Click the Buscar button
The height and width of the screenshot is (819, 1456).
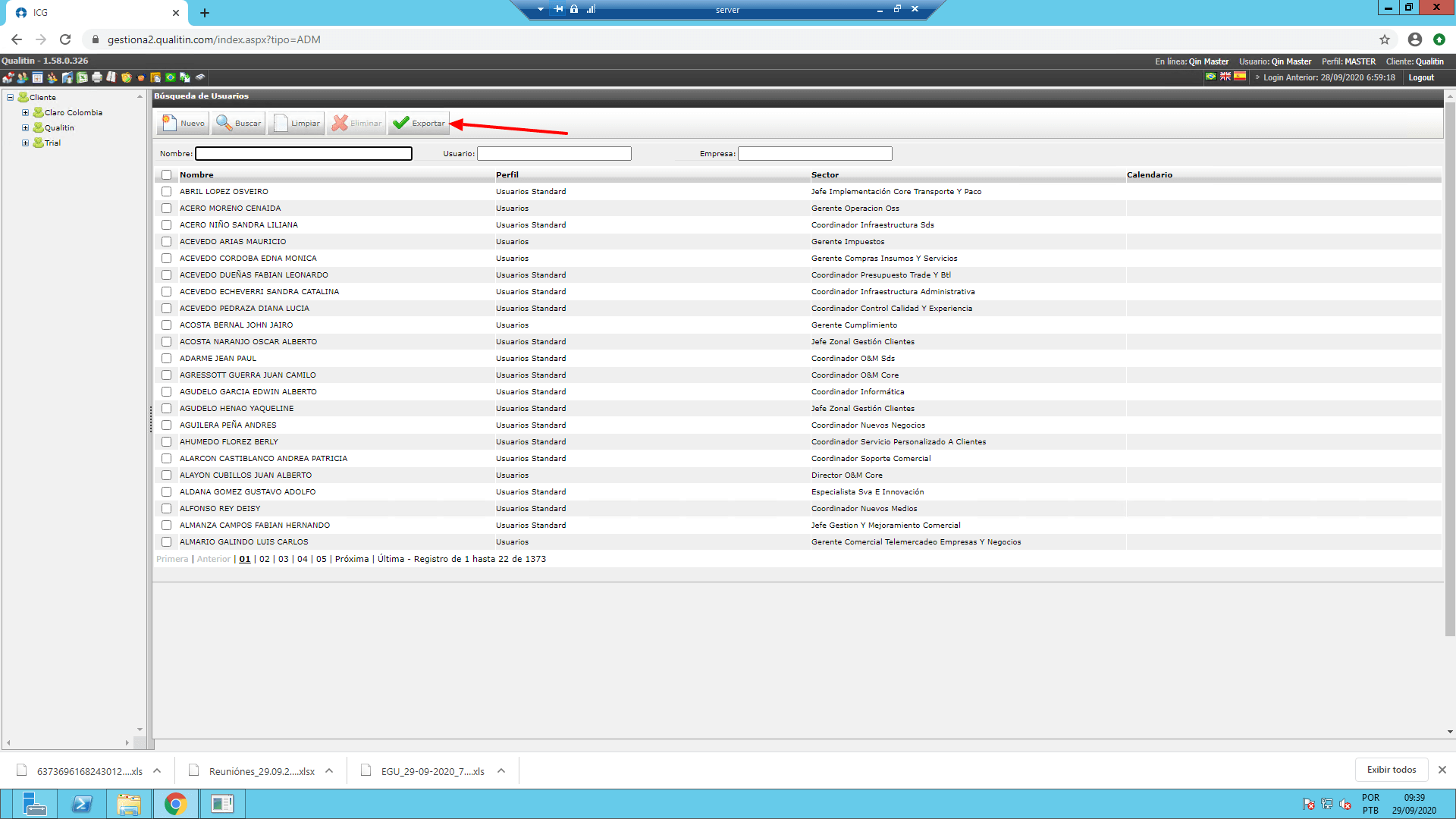pyautogui.click(x=238, y=123)
